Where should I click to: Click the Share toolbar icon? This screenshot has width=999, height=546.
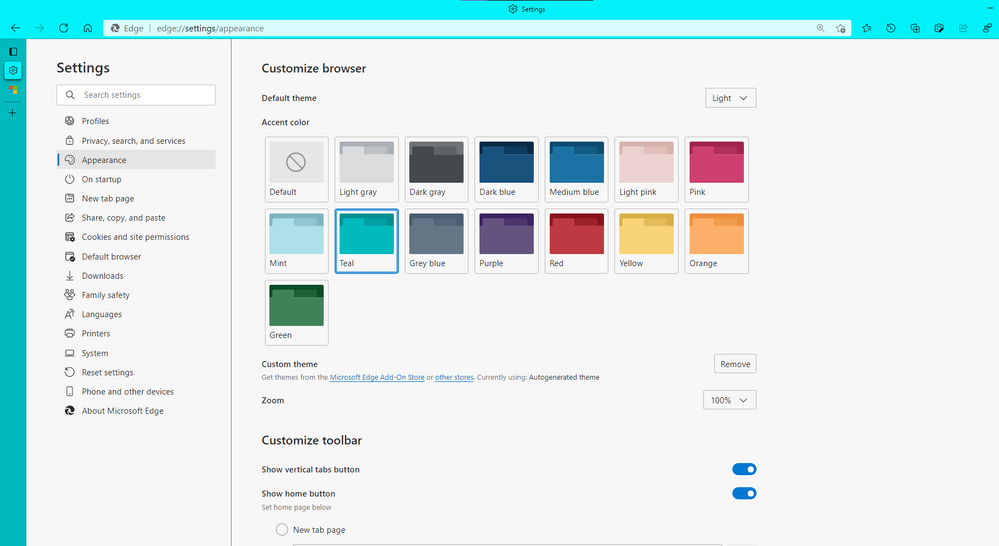(x=963, y=28)
